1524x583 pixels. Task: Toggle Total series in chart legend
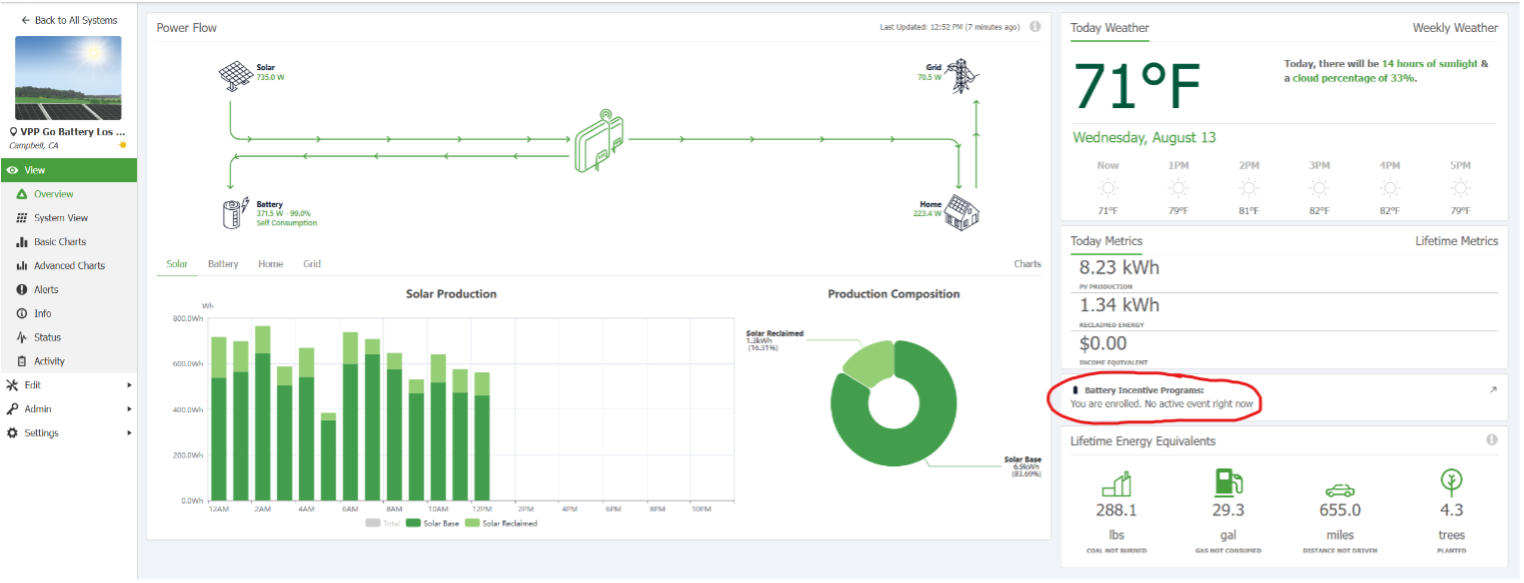[386, 523]
